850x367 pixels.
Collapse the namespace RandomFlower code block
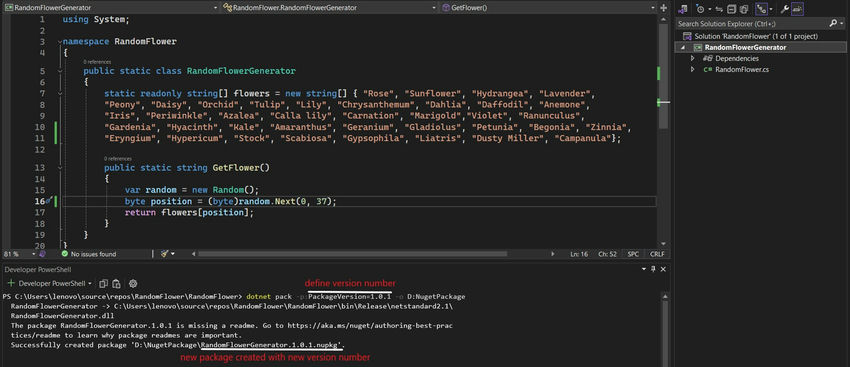[59, 42]
